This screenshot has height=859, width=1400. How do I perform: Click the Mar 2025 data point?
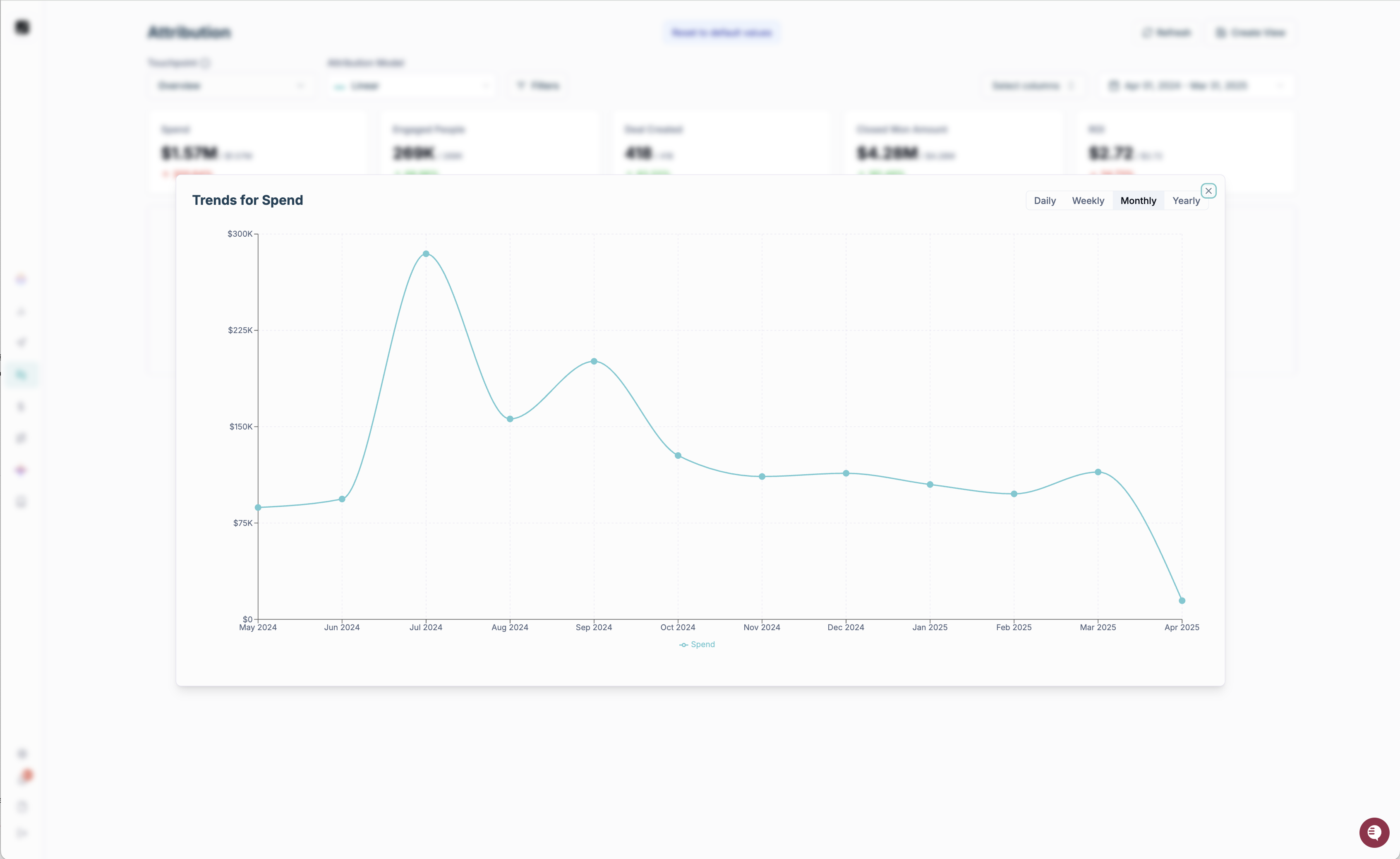tap(1098, 472)
